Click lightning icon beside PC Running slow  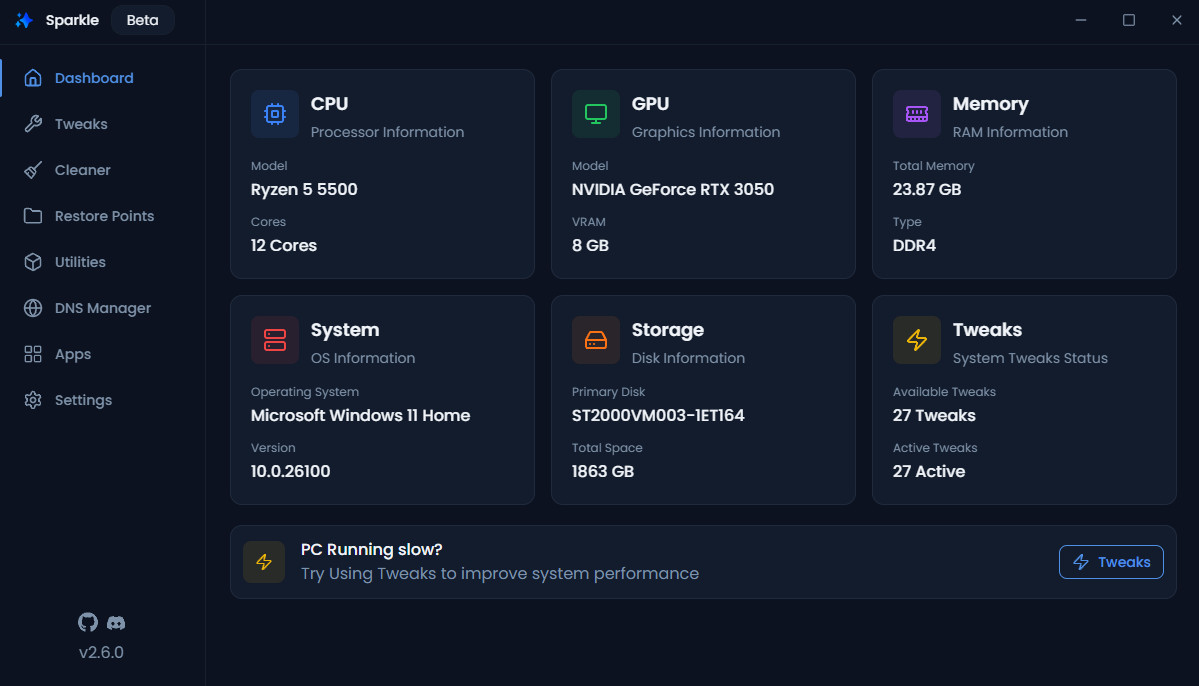264,562
